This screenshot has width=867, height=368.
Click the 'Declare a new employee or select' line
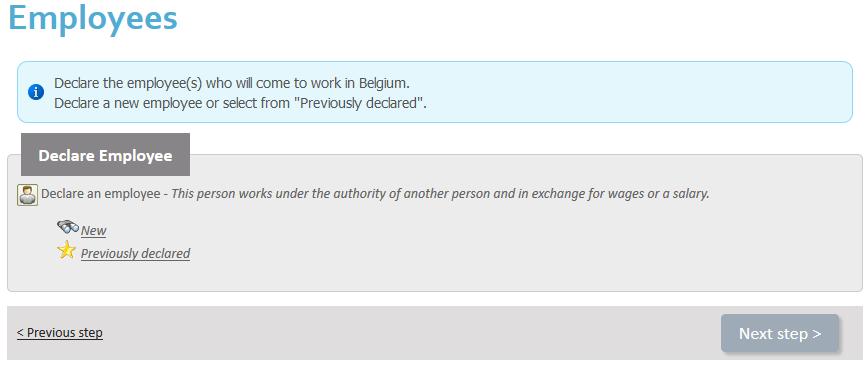241,103
